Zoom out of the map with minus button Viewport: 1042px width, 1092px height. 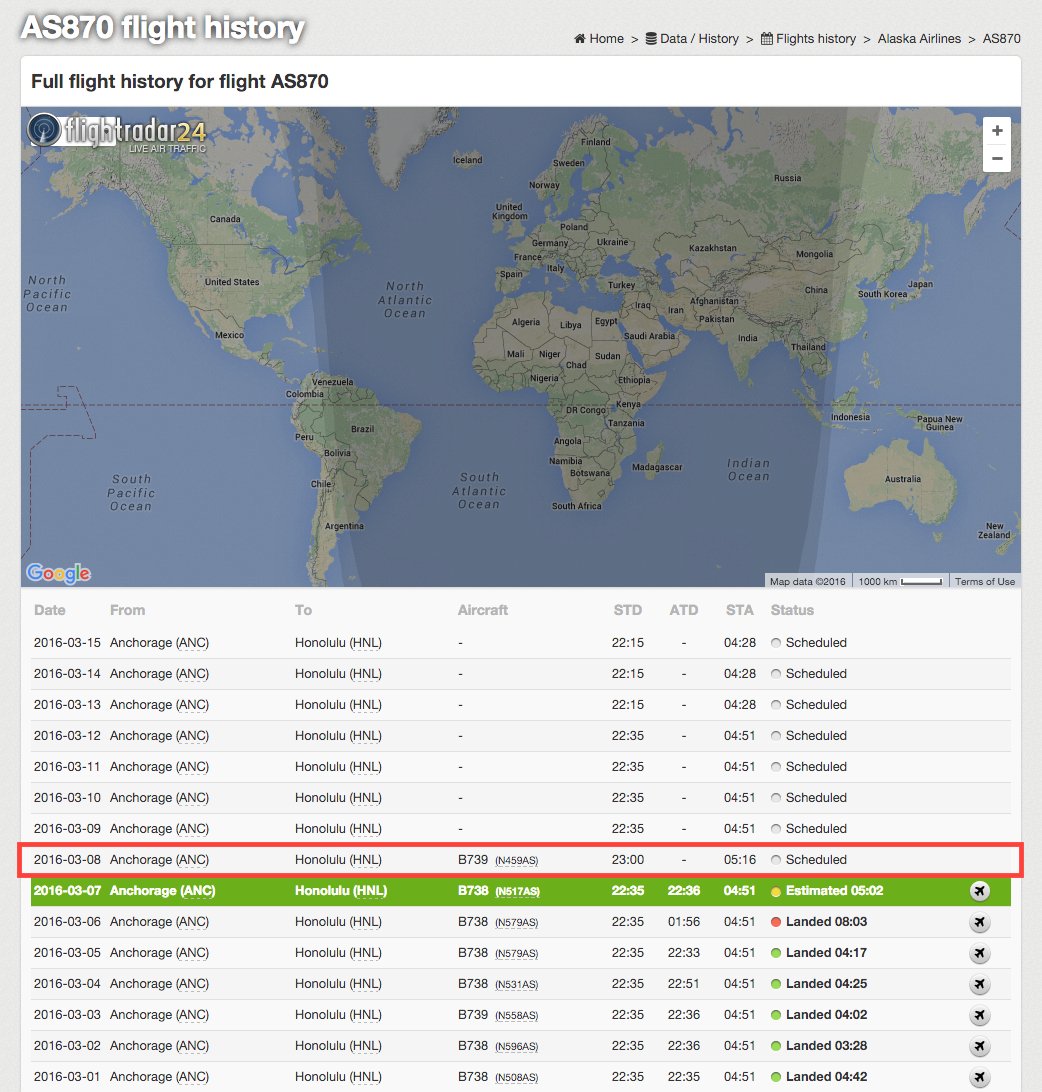click(997, 158)
